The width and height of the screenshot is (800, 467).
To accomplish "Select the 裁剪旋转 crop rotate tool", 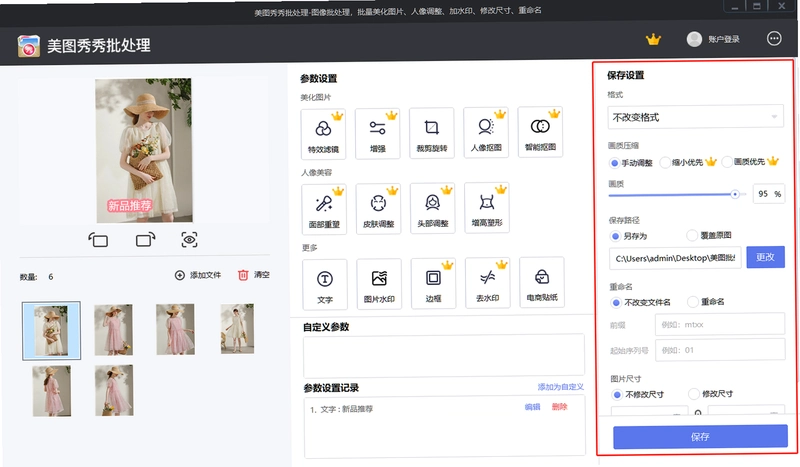I will 432,133.
